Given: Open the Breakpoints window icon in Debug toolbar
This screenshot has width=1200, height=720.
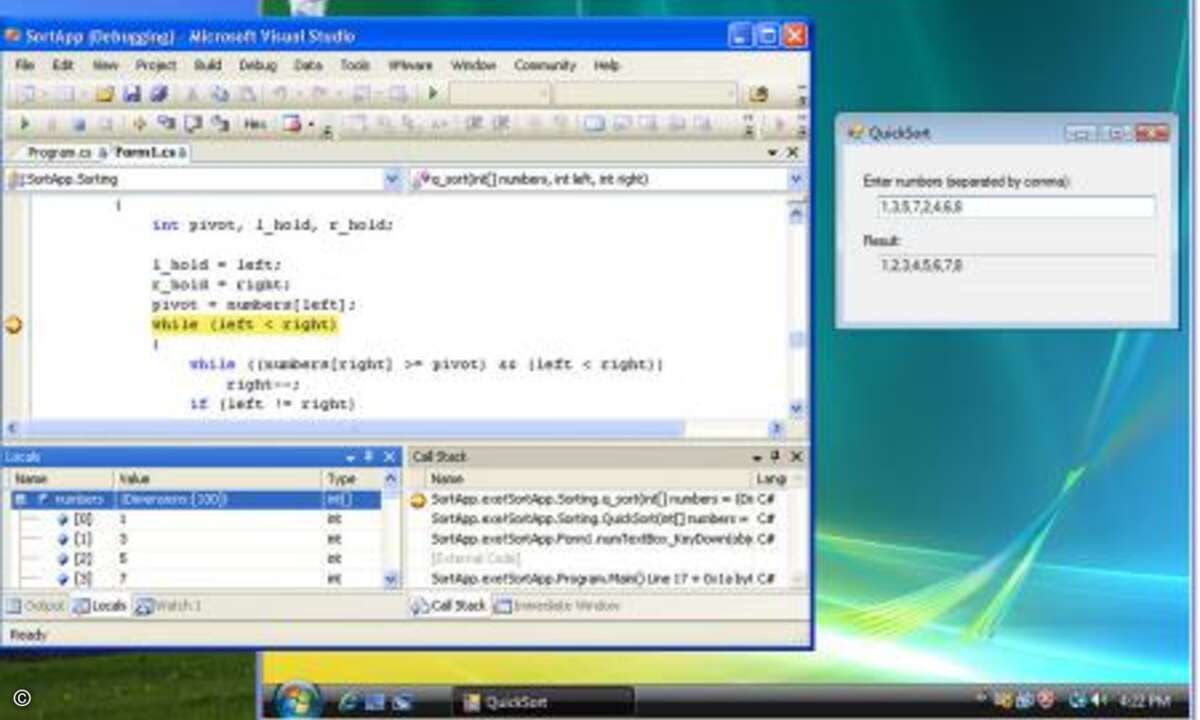Looking at the screenshot, I should (x=291, y=124).
